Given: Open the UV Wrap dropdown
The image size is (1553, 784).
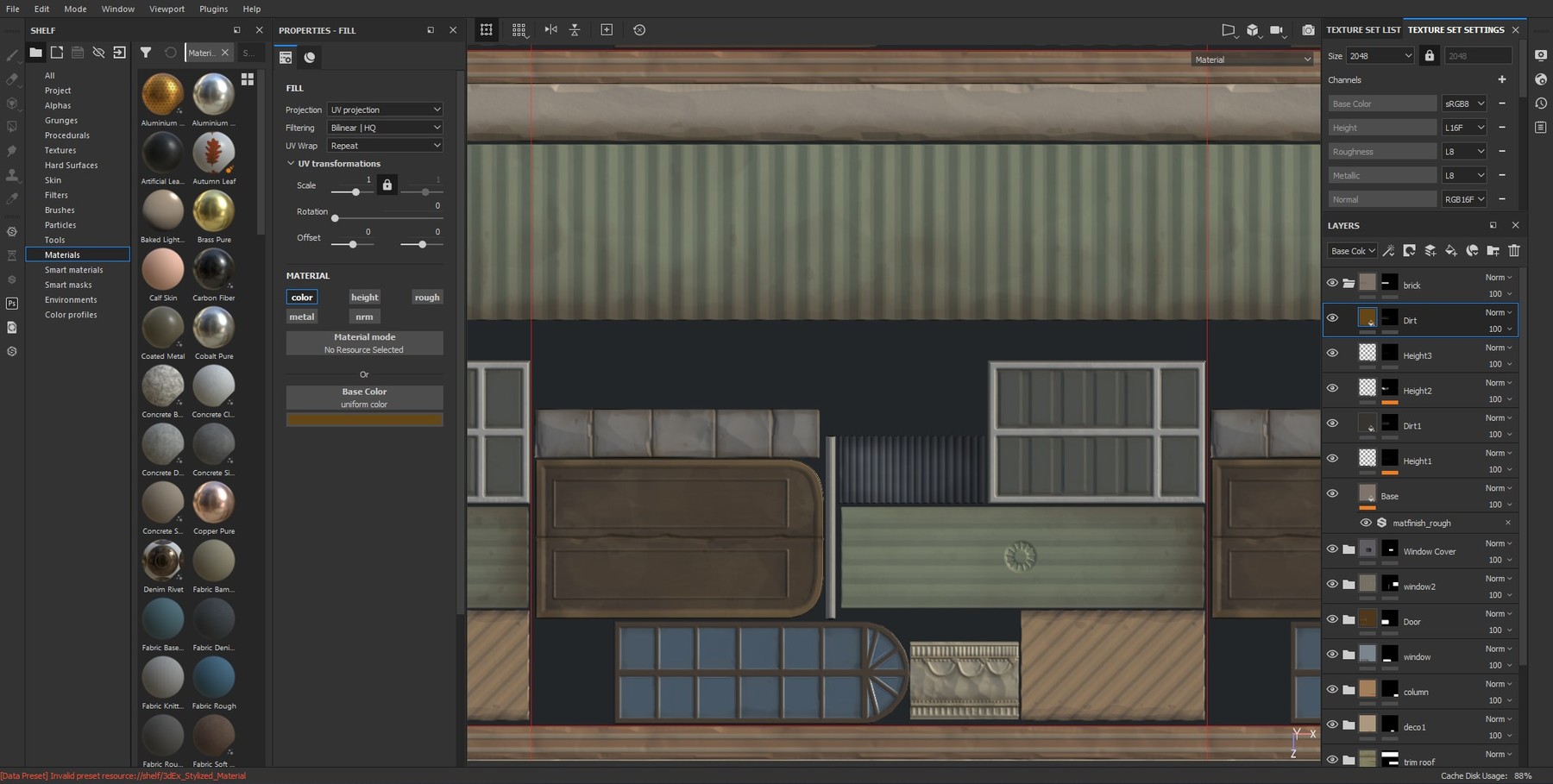Looking at the screenshot, I should 385,146.
